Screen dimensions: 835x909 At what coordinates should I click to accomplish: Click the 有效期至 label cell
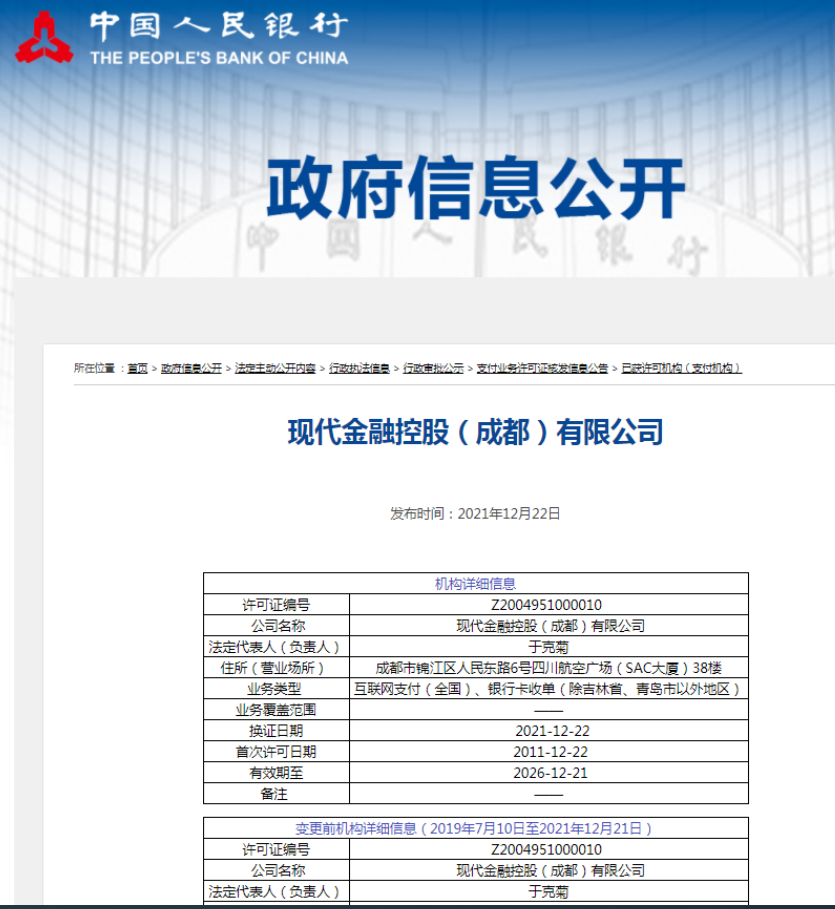click(277, 772)
